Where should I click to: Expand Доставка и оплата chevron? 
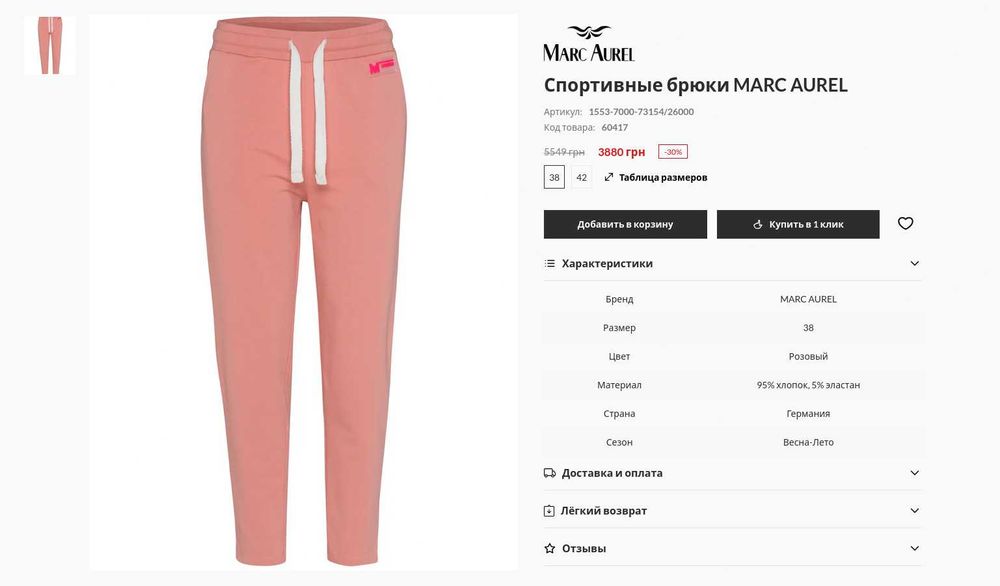915,473
